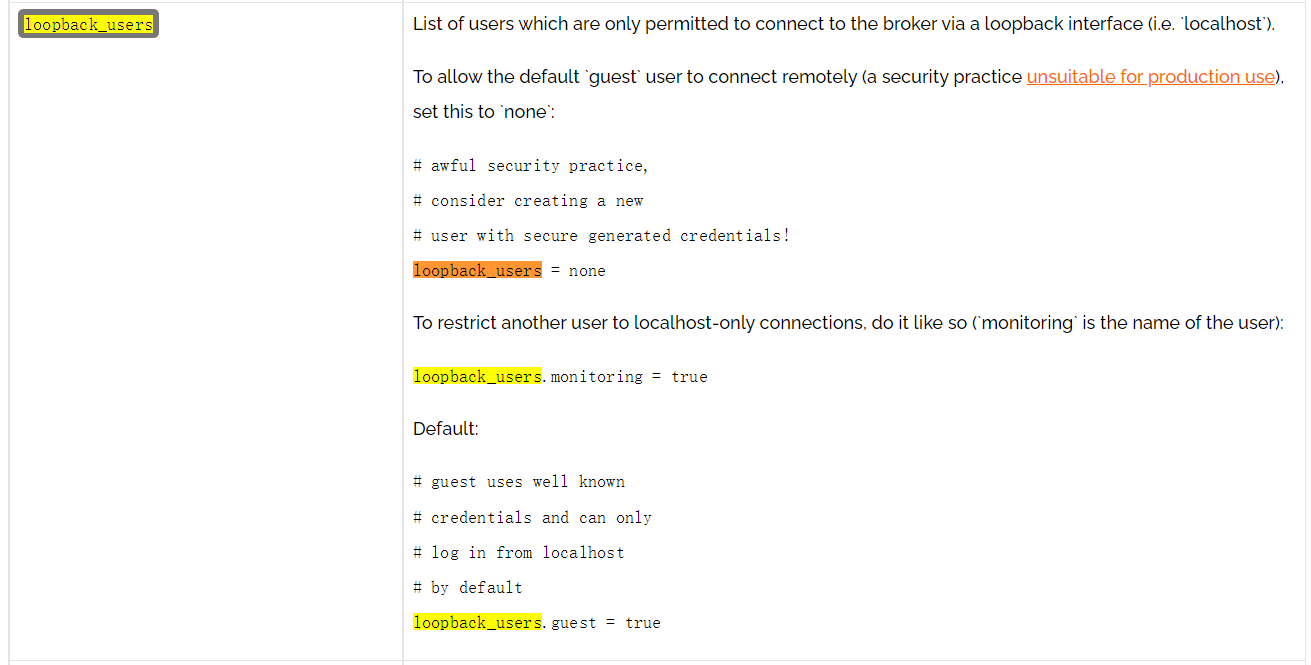Image resolution: width=1311 pixels, height=665 pixels.
Task: Click the 'monitoring = true' code text
Action: [x=629, y=377]
